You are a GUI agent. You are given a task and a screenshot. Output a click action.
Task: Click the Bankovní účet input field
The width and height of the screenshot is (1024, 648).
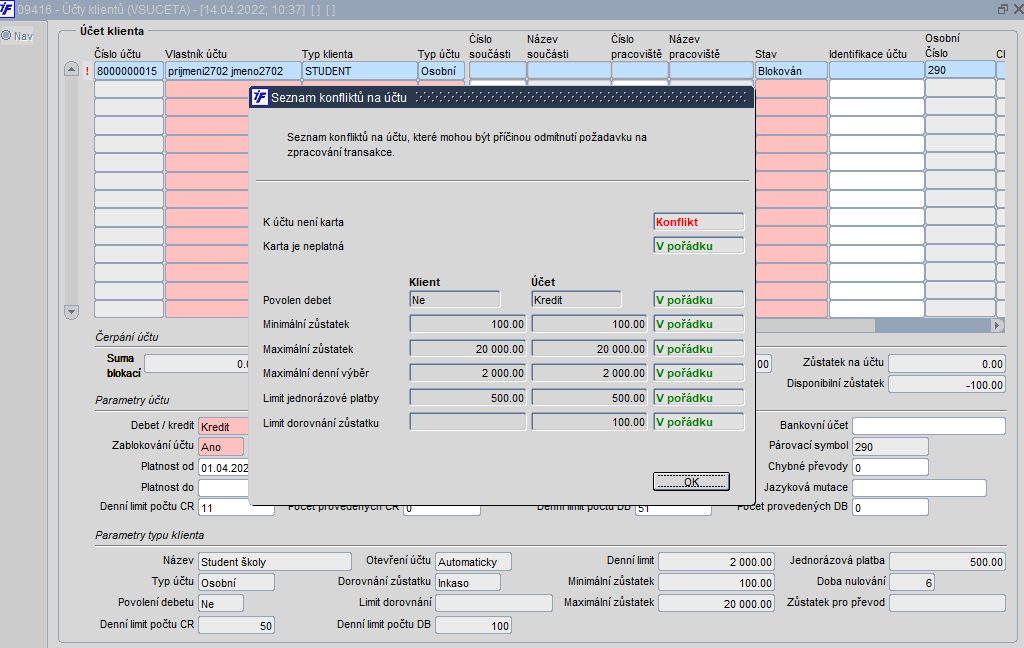tap(928, 427)
